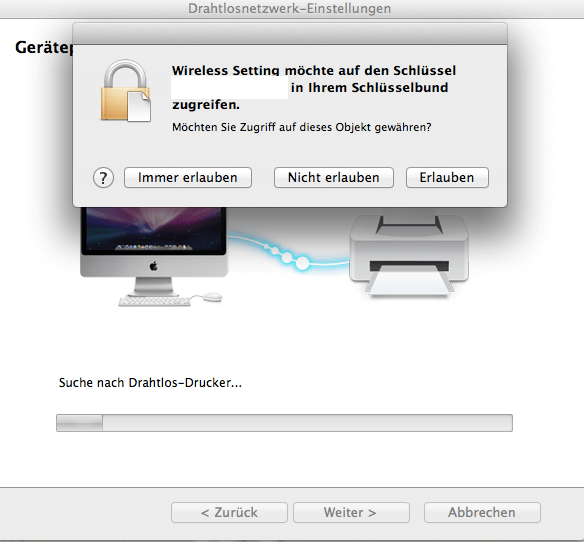Click the keyboard and mouse illustration
584x542 pixels.
click(170, 299)
